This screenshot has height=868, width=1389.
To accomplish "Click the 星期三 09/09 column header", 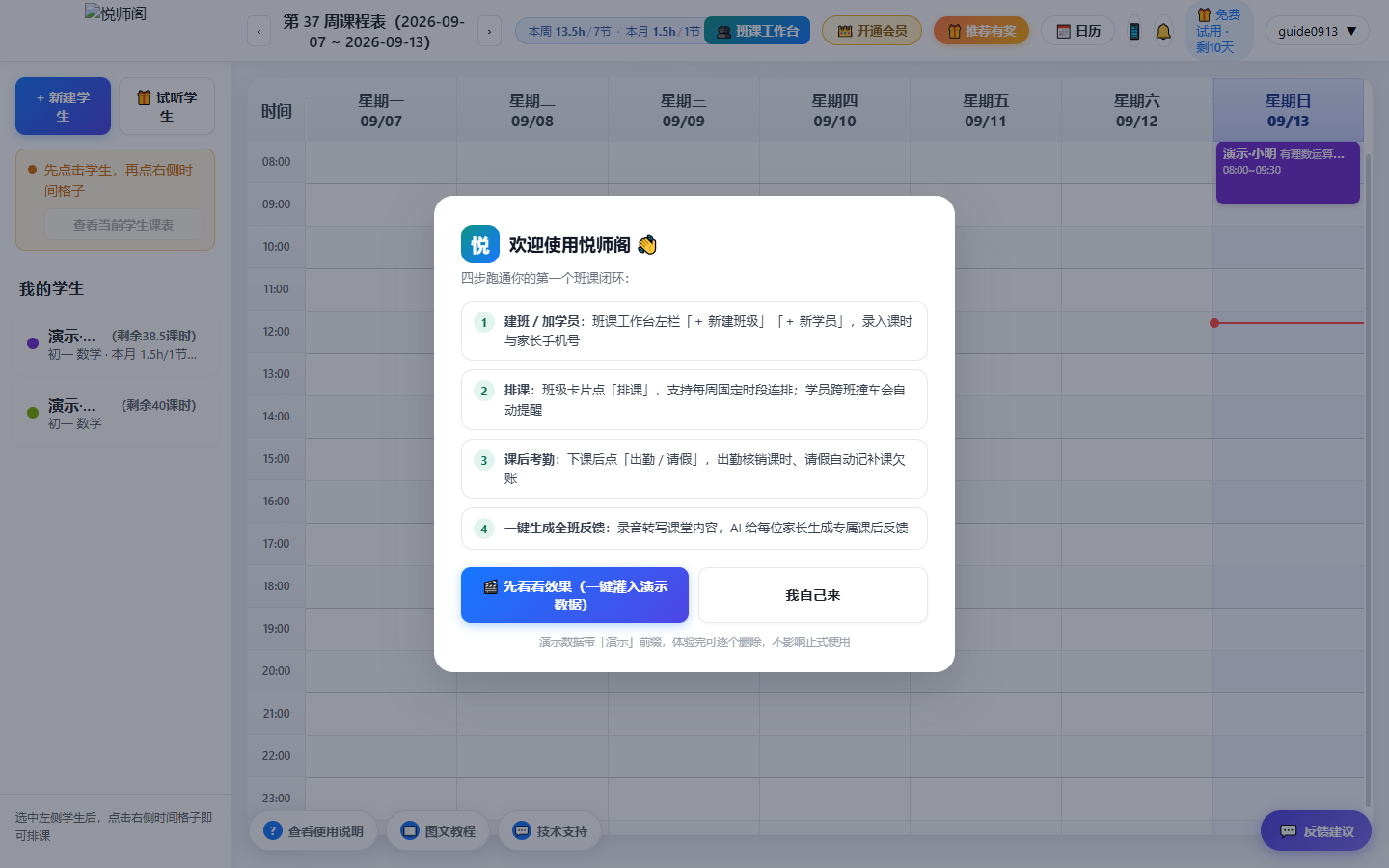I will 683,110.
